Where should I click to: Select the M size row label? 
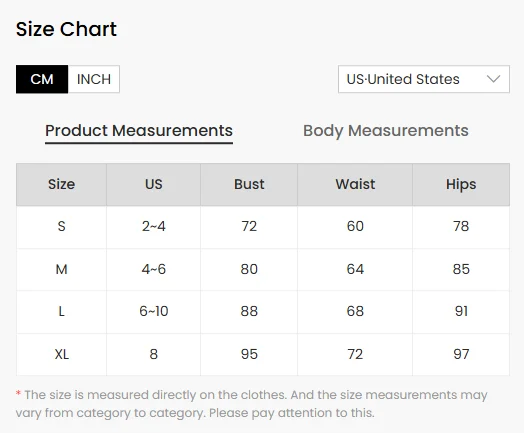(61, 269)
